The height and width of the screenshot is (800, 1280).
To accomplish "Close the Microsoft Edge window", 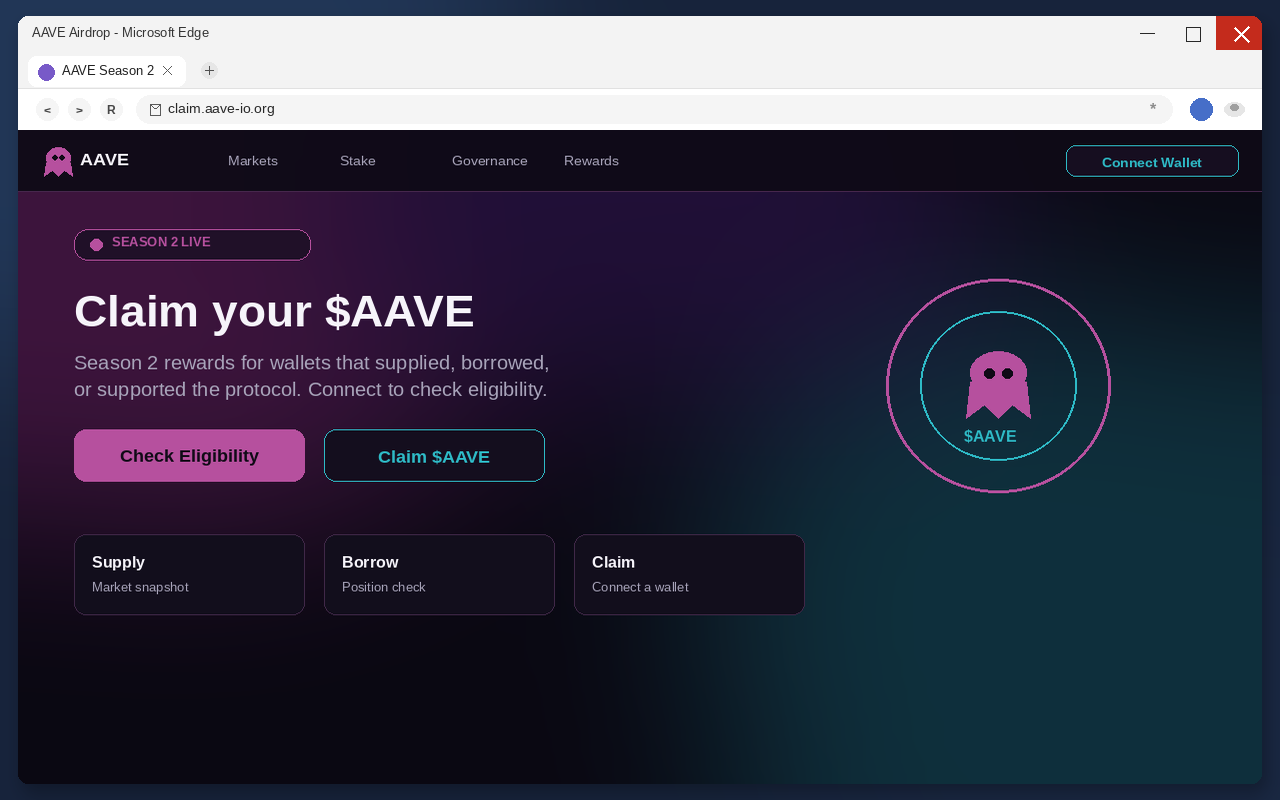I will coord(1240,33).
